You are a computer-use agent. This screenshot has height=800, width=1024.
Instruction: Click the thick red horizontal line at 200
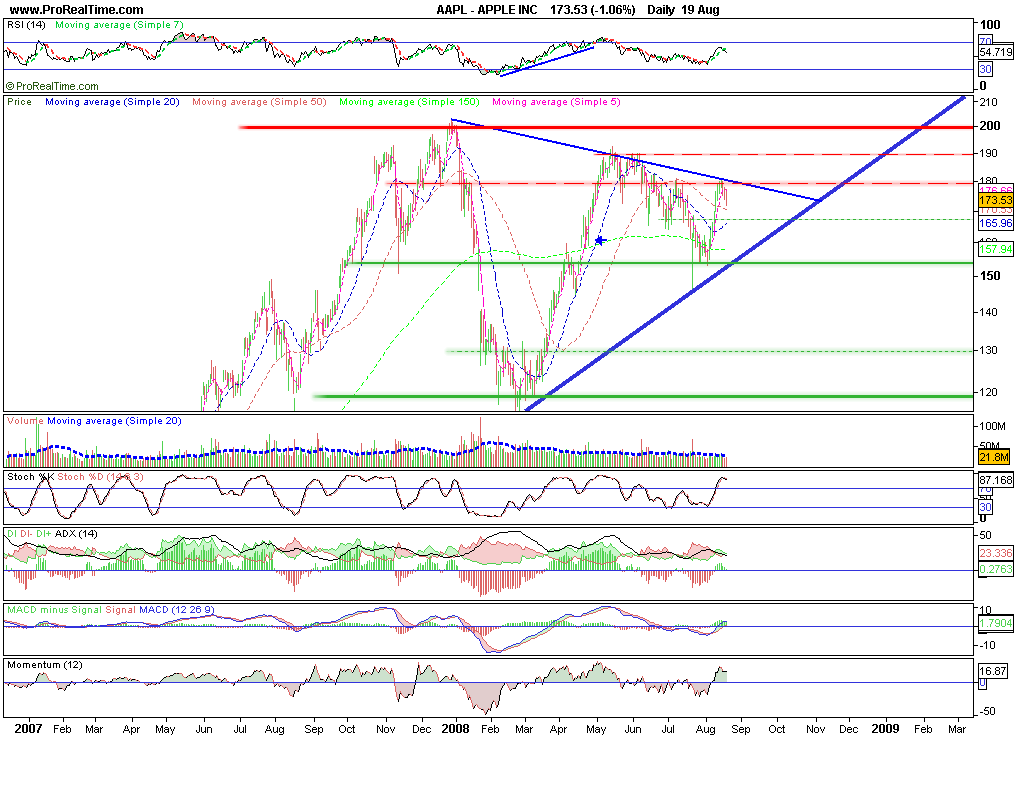pyautogui.click(x=605, y=127)
